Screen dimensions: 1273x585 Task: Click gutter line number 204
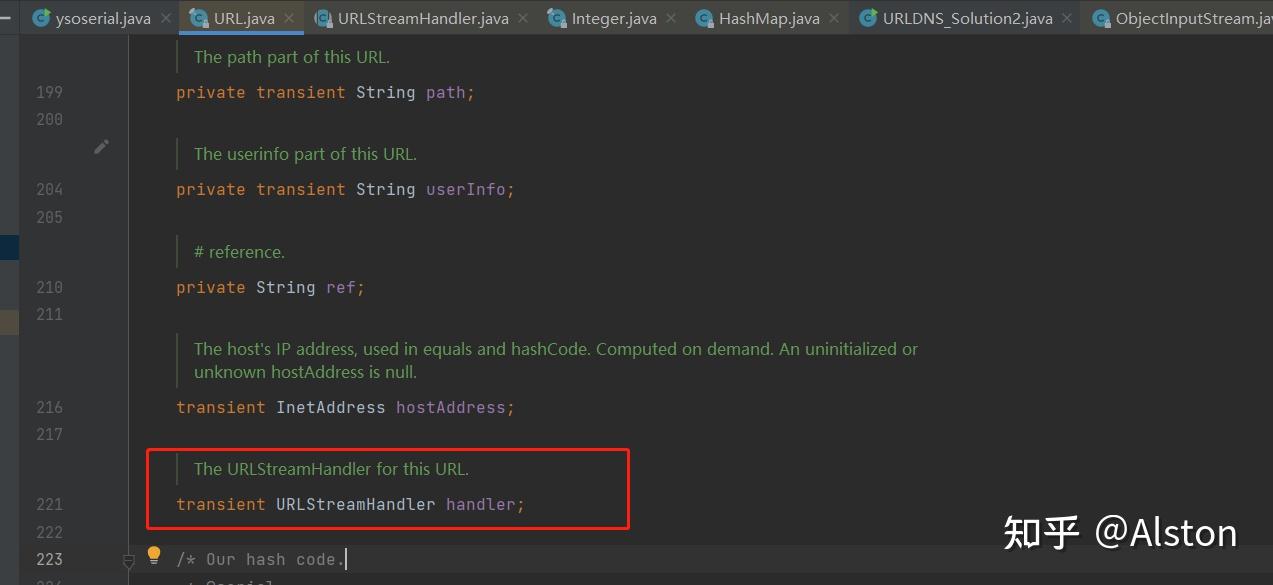49,189
